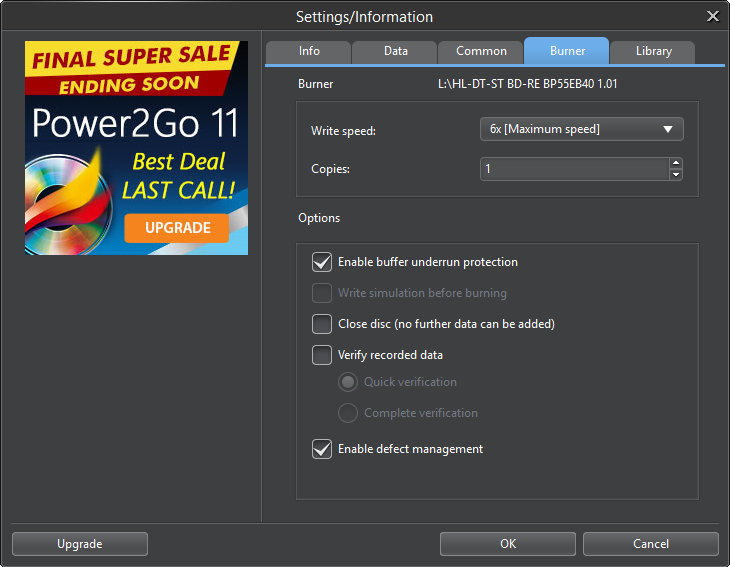
Task: Select Complete verification radio button
Action: (x=348, y=413)
